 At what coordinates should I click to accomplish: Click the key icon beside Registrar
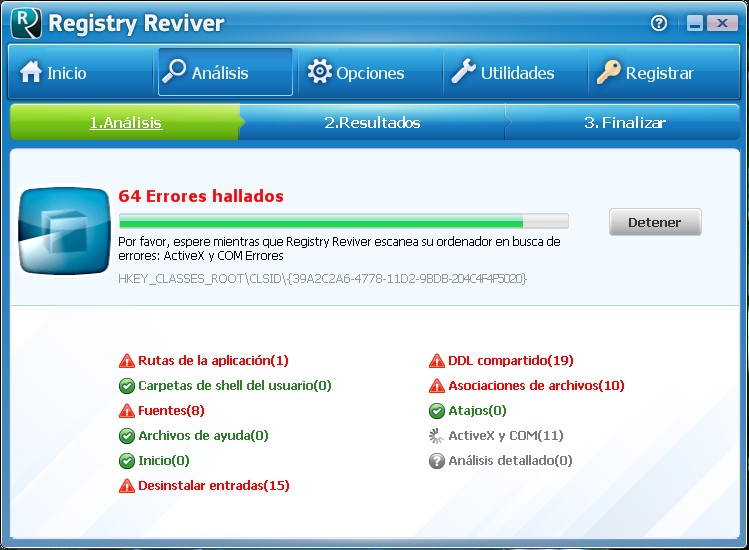609,72
